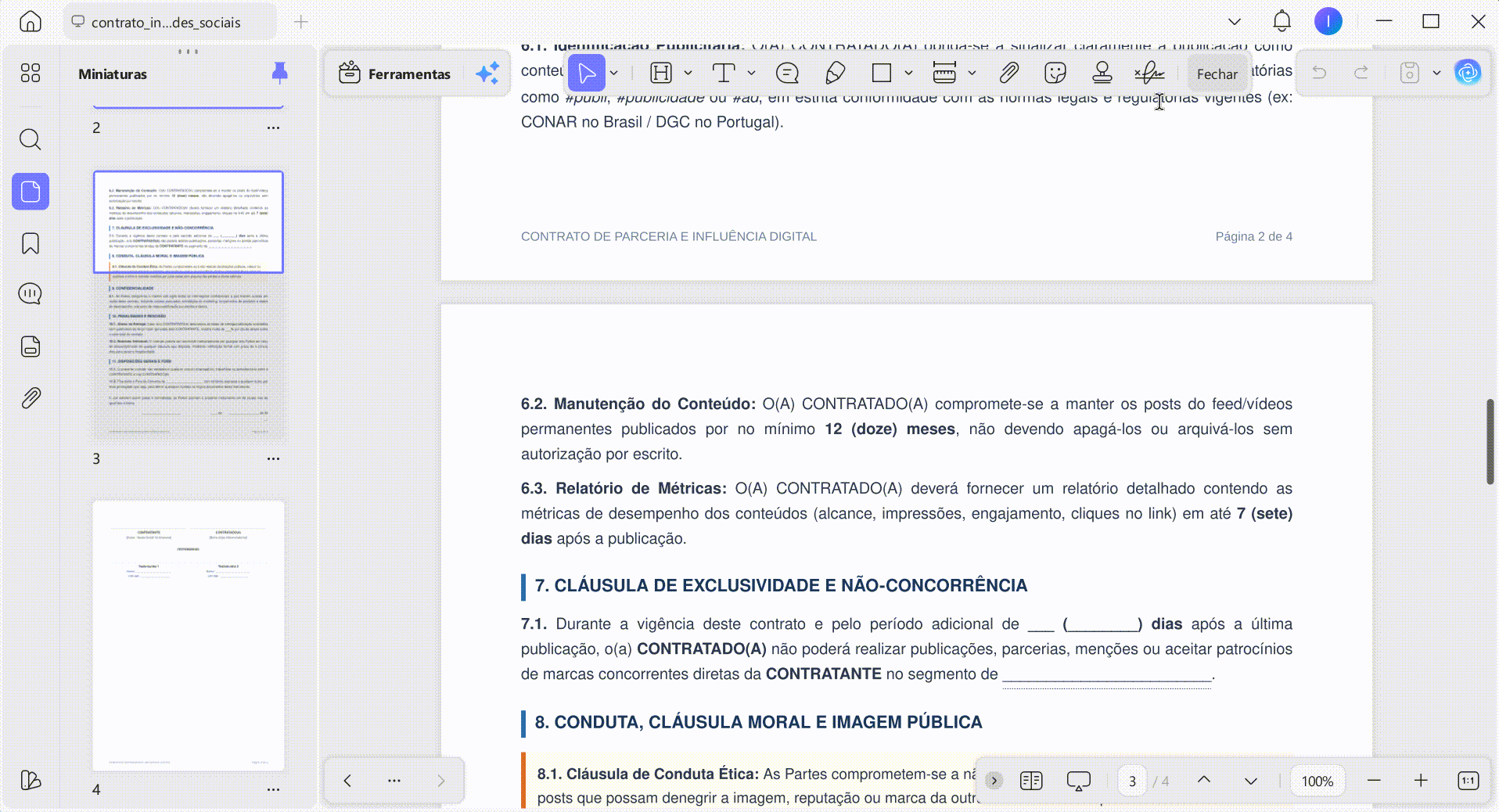Click Fechar to close annotation toolbar
The width and height of the screenshot is (1499, 812).
coord(1217,74)
